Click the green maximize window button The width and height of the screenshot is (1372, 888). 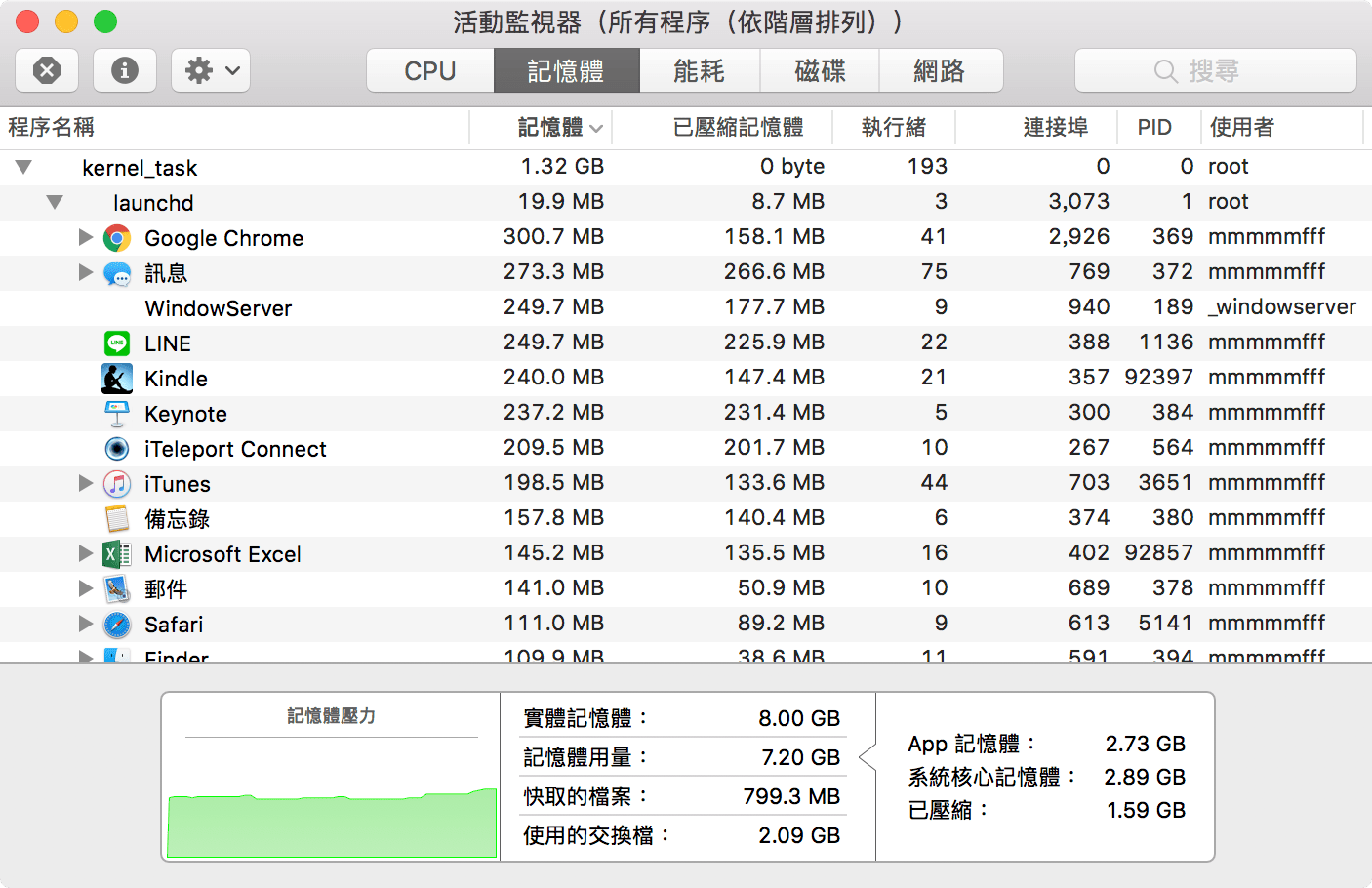pos(105,21)
